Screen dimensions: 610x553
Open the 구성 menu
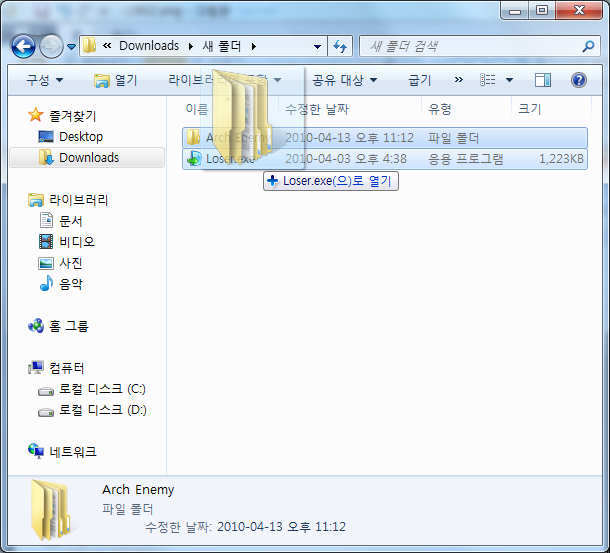click(44, 80)
